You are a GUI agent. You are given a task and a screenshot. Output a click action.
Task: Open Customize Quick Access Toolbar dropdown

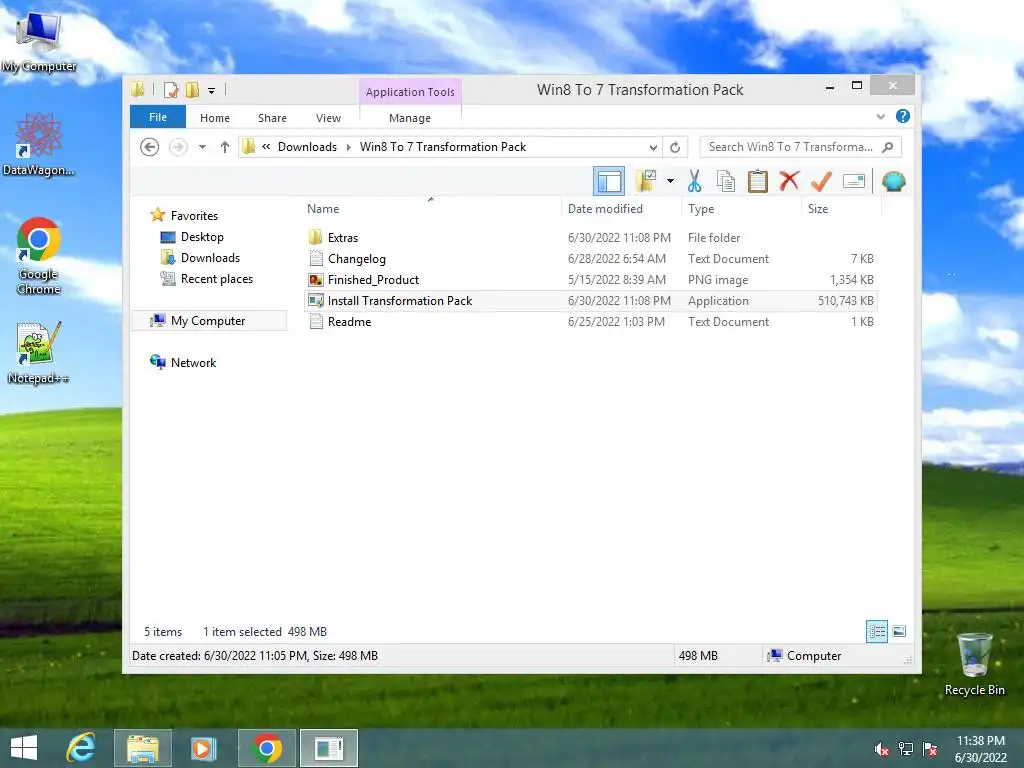(212, 91)
